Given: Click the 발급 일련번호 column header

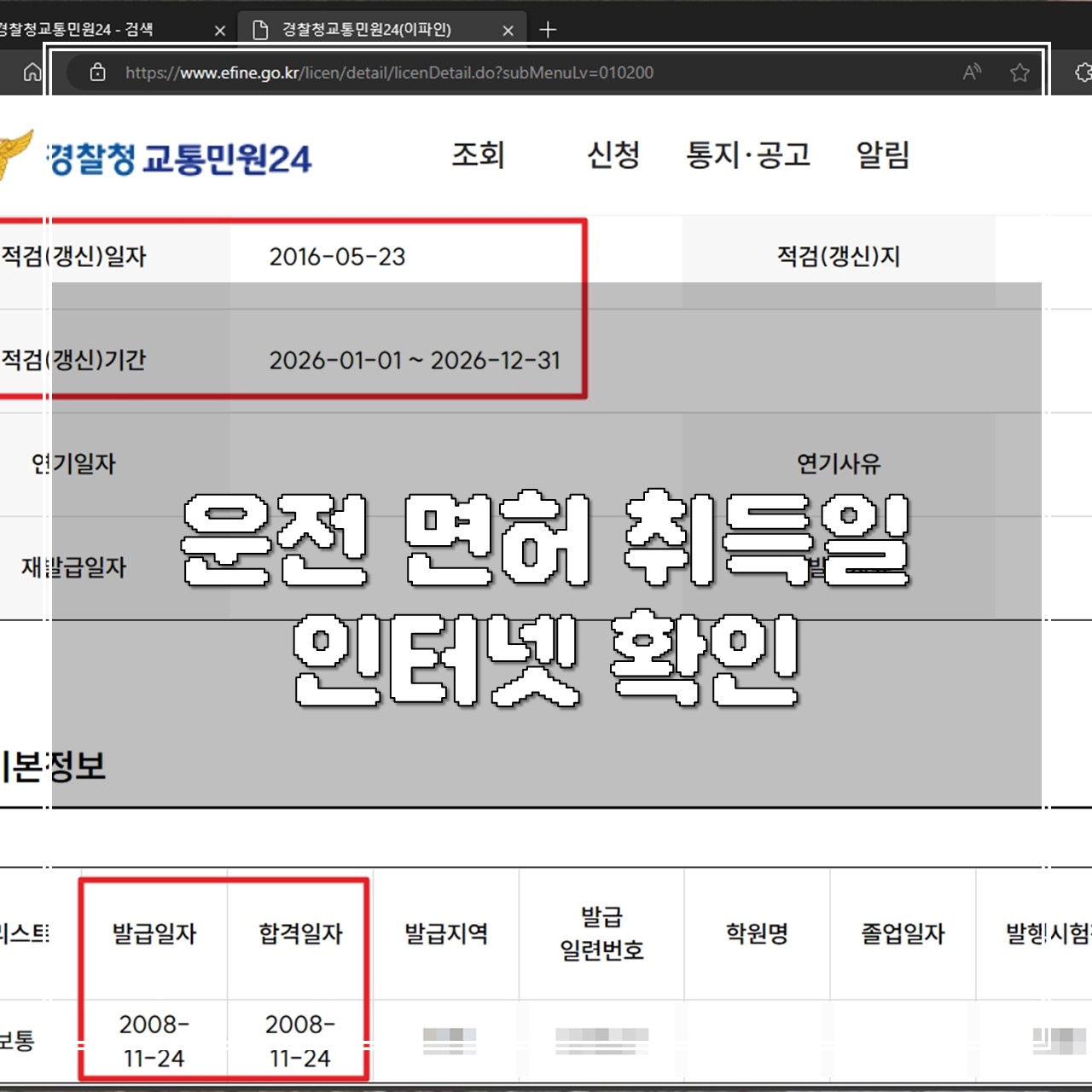Looking at the screenshot, I should (x=602, y=934).
